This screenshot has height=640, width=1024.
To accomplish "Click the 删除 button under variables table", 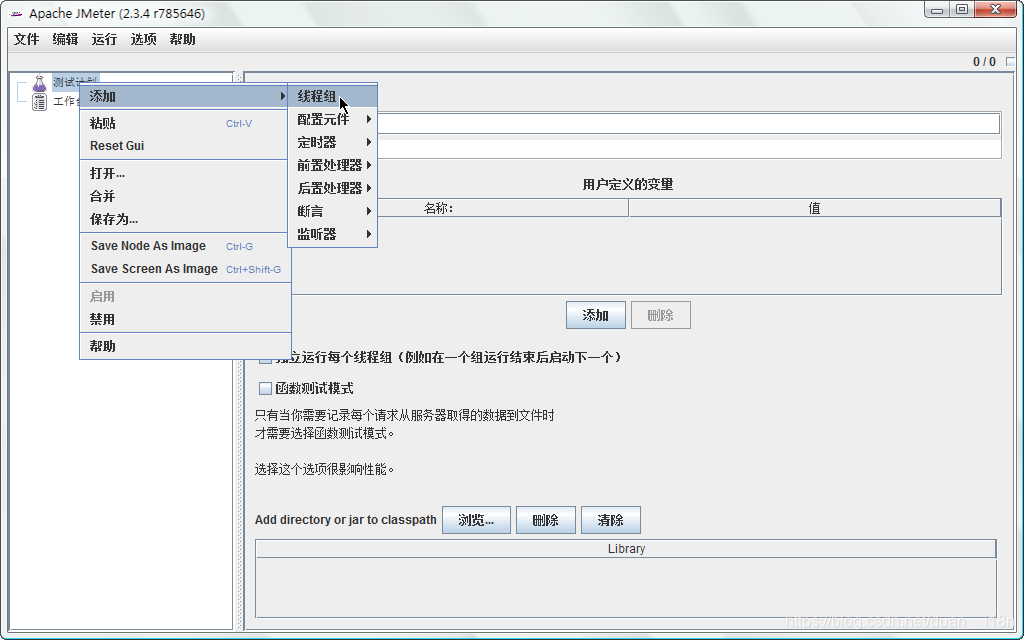I will [x=660, y=315].
